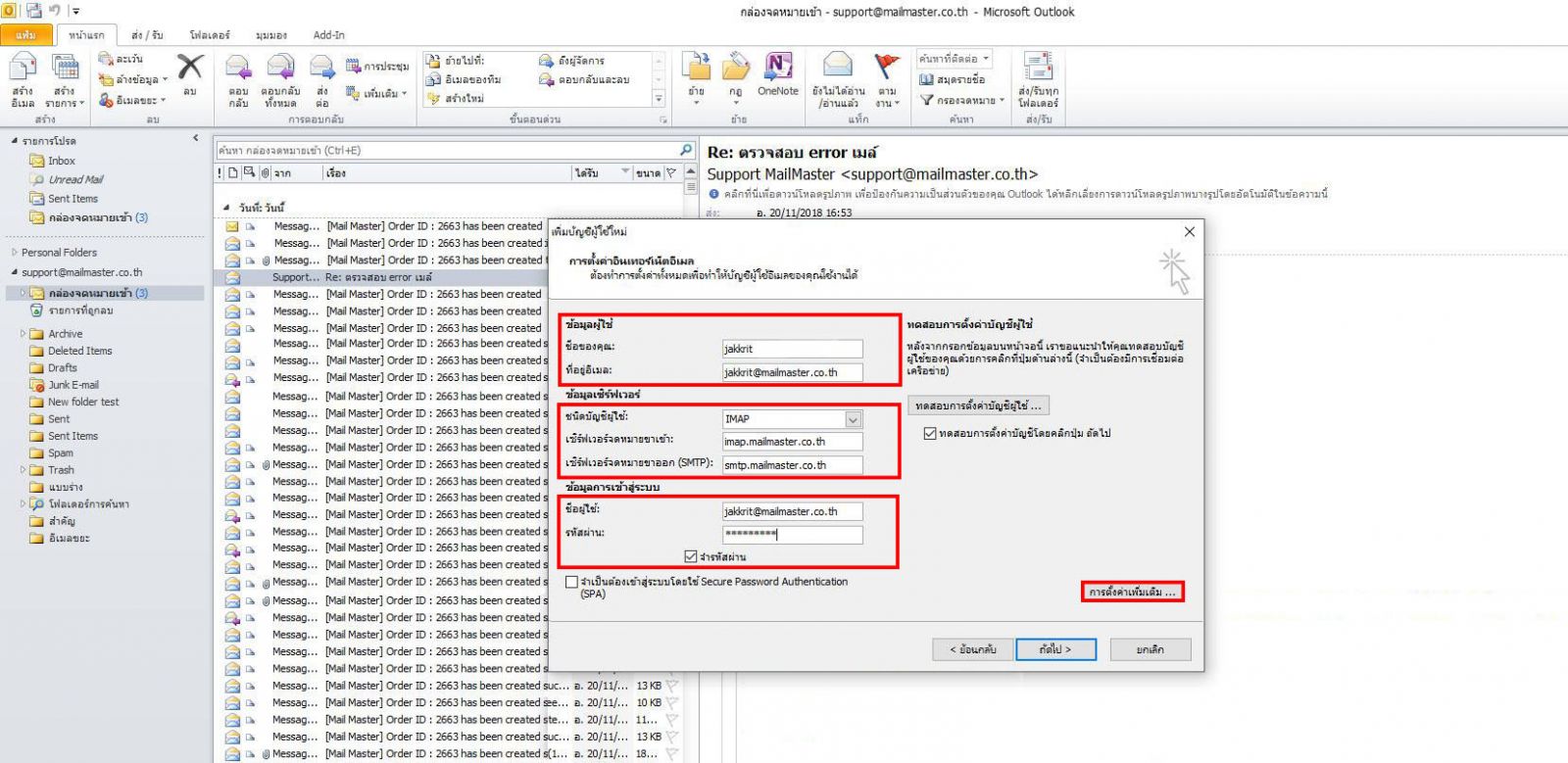
Task: Switch to the View (มุมมอง) tab
Action: coord(271,34)
